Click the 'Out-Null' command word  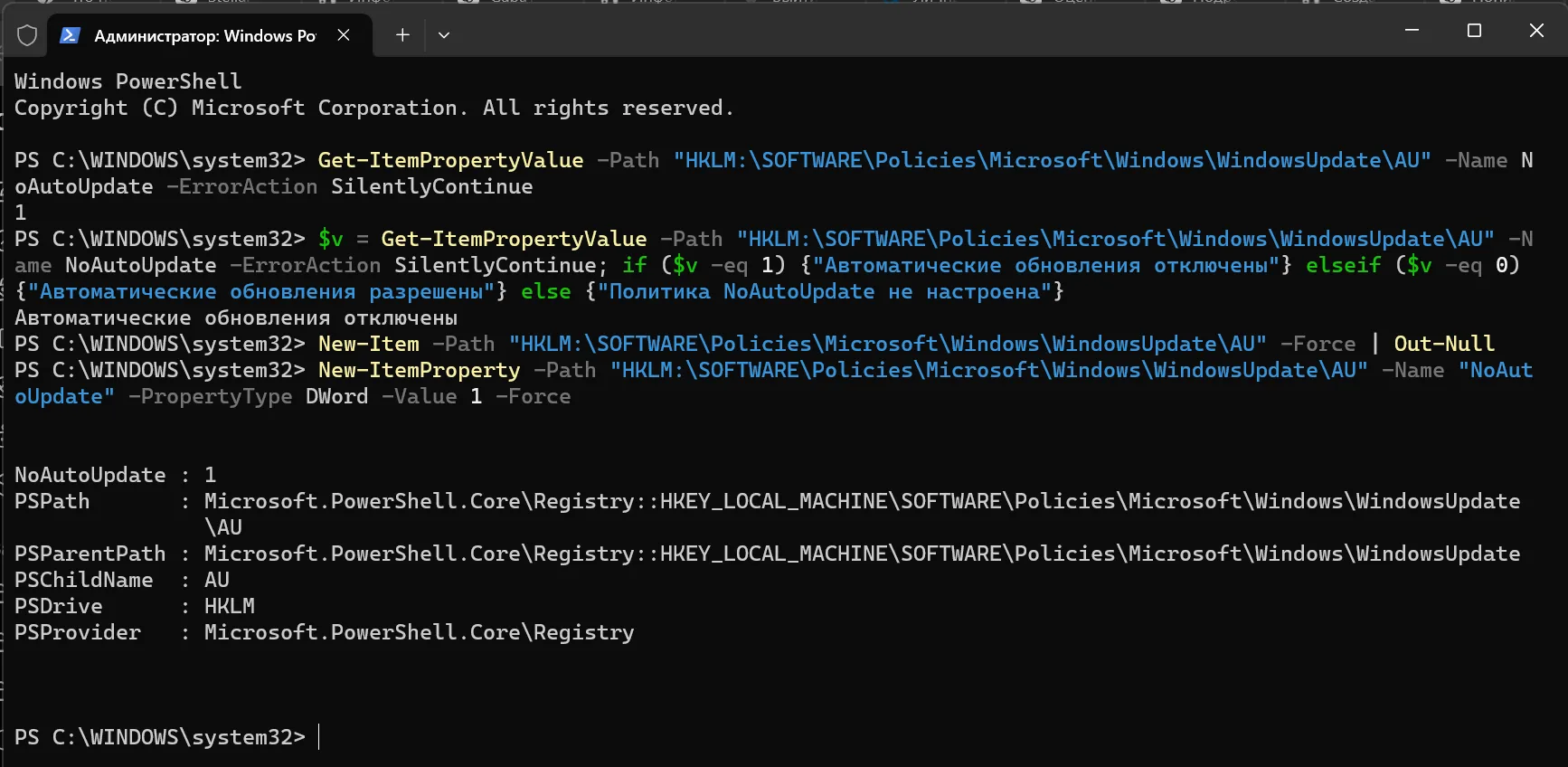(1444, 344)
